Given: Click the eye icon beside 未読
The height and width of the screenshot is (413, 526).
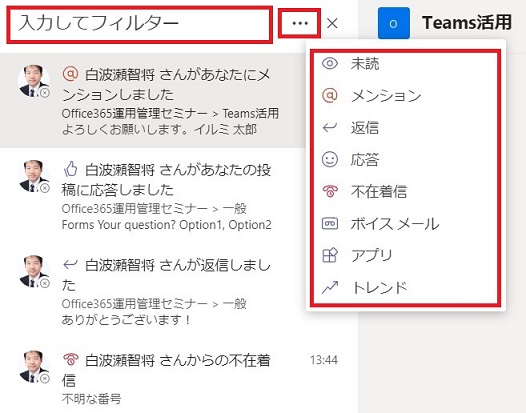Looking at the screenshot, I should (330, 63).
